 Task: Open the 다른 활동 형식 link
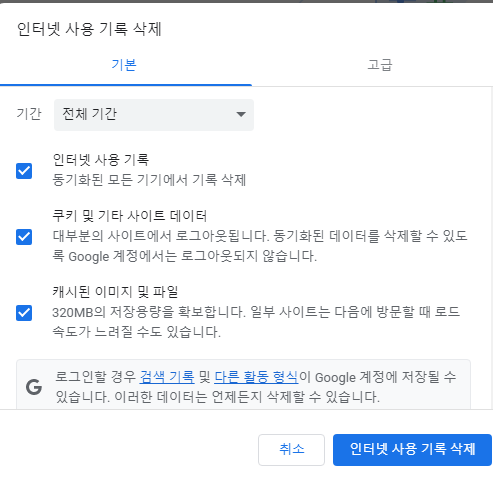pyautogui.click(x=256, y=377)
